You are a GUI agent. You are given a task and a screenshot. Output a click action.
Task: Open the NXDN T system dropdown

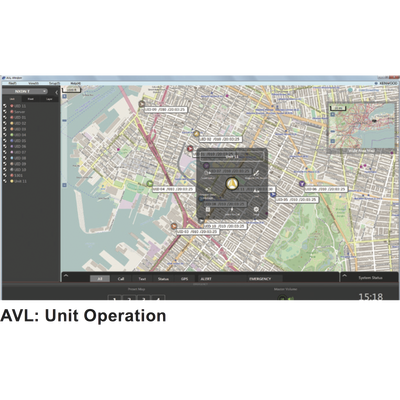click(x=26, y=91)
